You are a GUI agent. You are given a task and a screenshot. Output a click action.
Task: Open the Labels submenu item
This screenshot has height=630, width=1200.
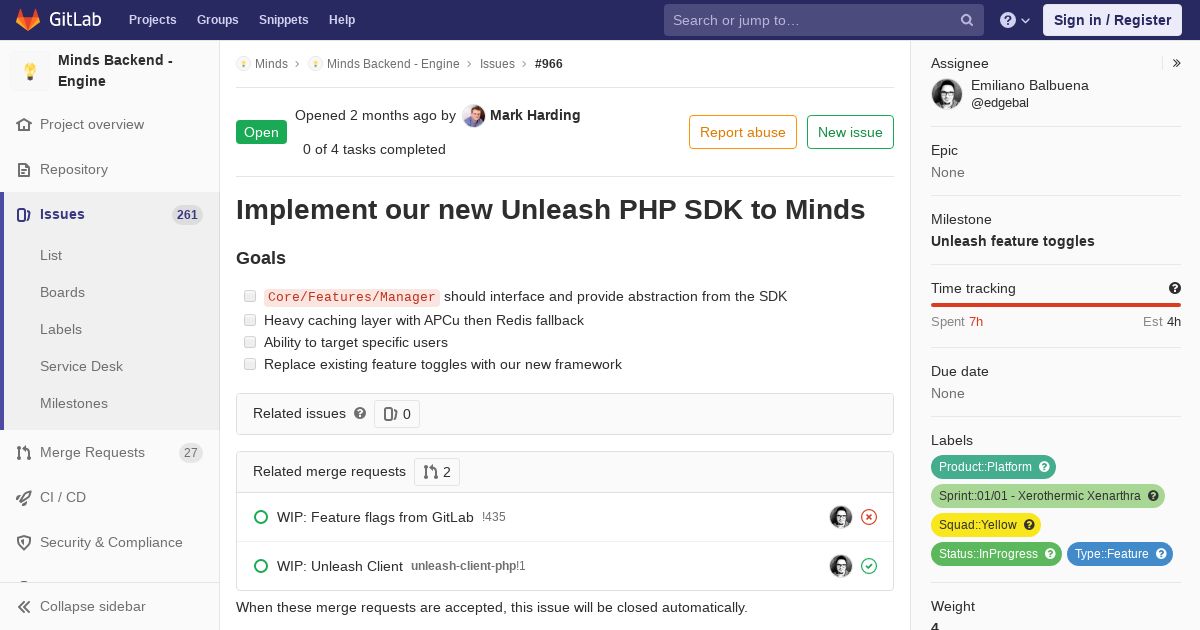click(x=61, y=329)
